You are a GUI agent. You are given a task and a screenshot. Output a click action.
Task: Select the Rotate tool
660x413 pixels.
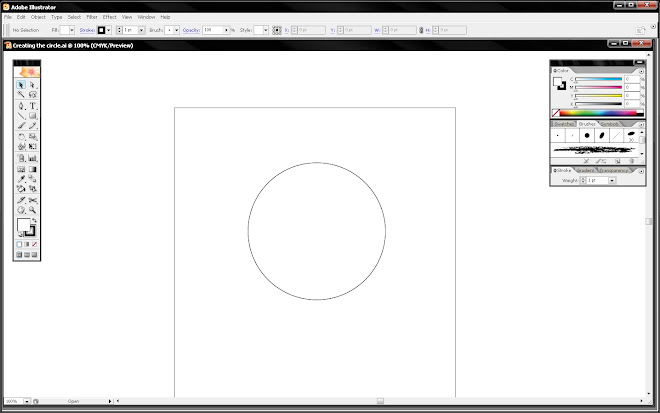21,137
